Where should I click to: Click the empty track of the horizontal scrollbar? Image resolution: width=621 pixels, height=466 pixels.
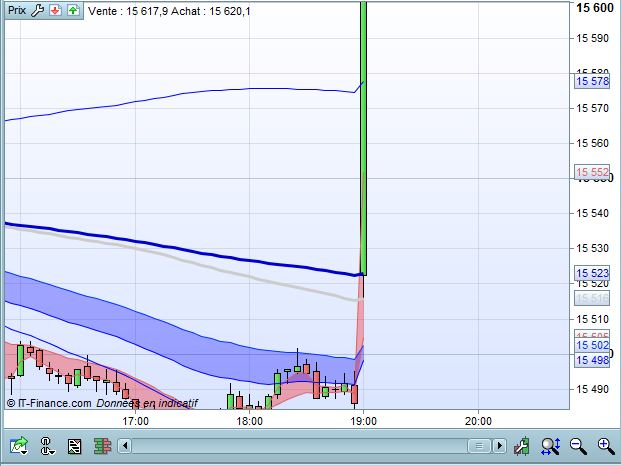coord(299,446)
